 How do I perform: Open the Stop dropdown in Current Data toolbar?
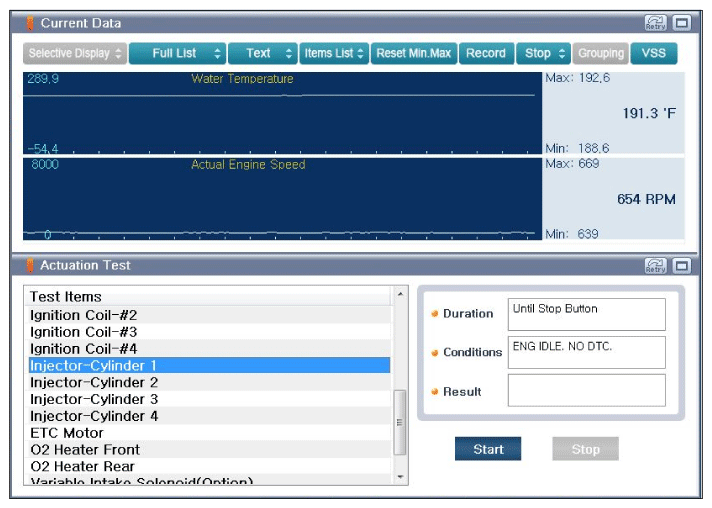tap(543, 54)
